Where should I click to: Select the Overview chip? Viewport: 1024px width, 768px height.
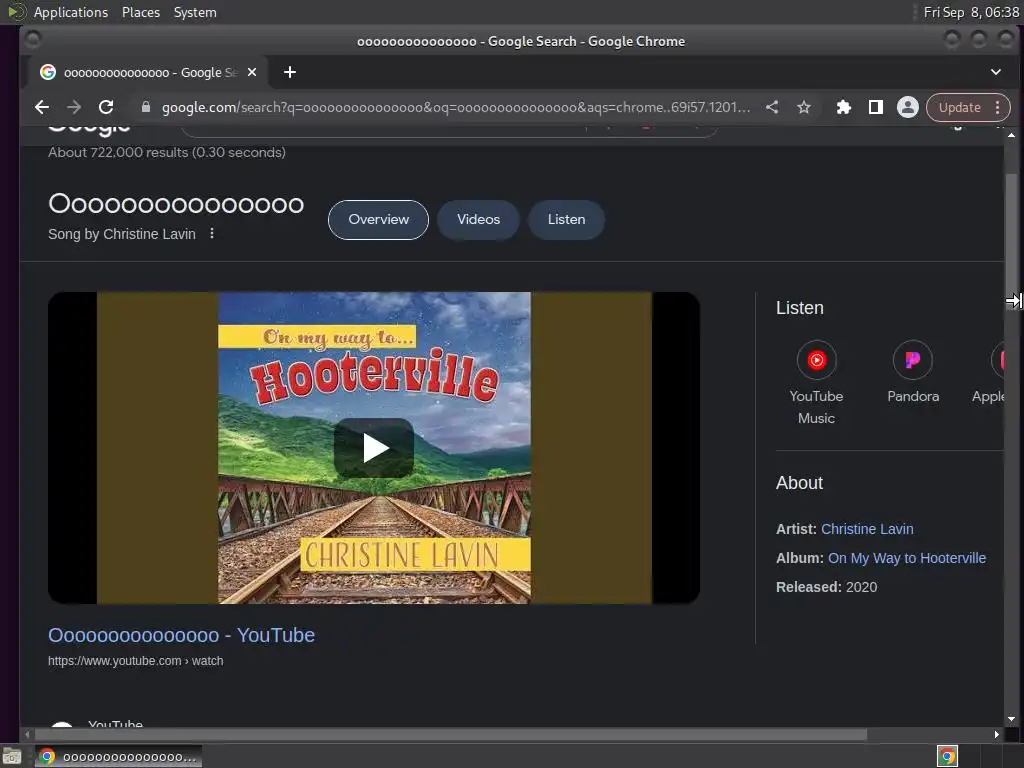pyautogui.click(x=378, y=219)
